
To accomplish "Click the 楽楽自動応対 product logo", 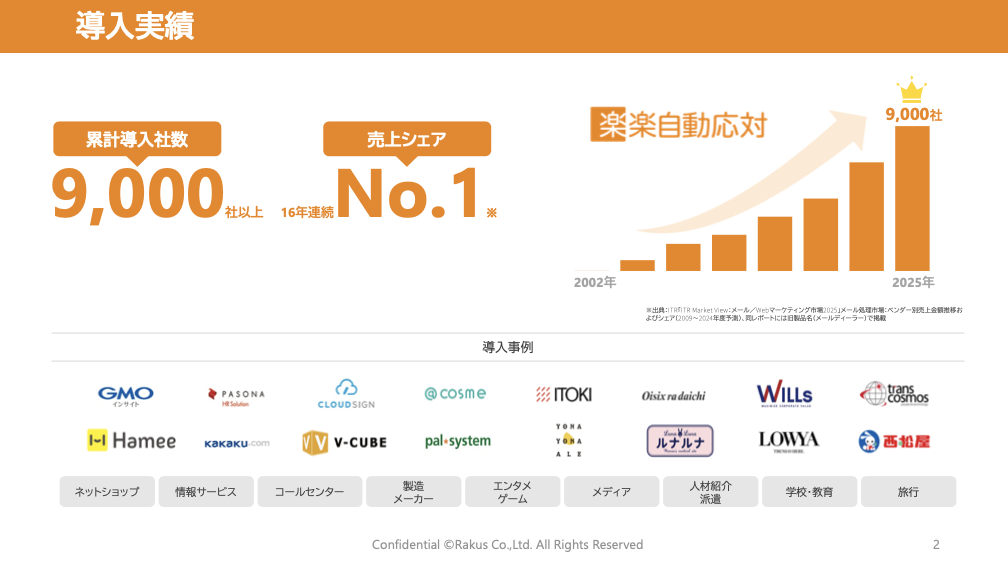I will pyautogui.click(x=679, y=124).
